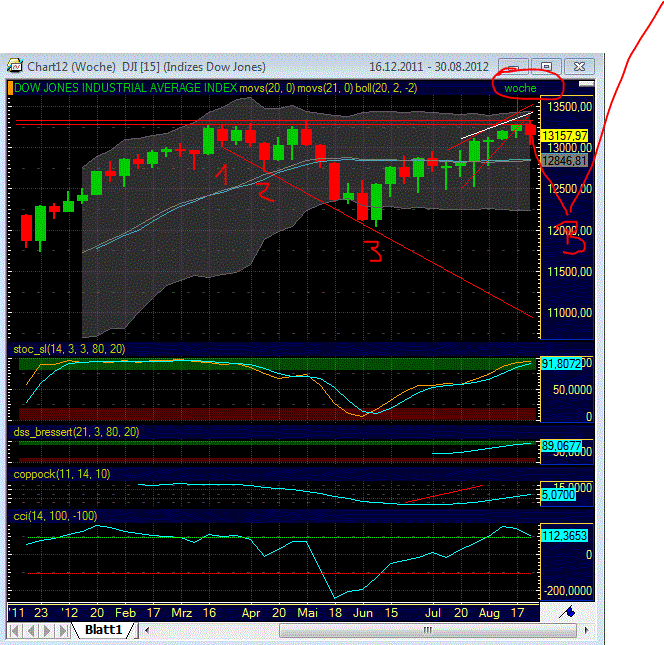The width and height of the screenshot is (664, 645).
Task: Click the boll(20, 2, -2) indicator label
Action: coord(386,88)
